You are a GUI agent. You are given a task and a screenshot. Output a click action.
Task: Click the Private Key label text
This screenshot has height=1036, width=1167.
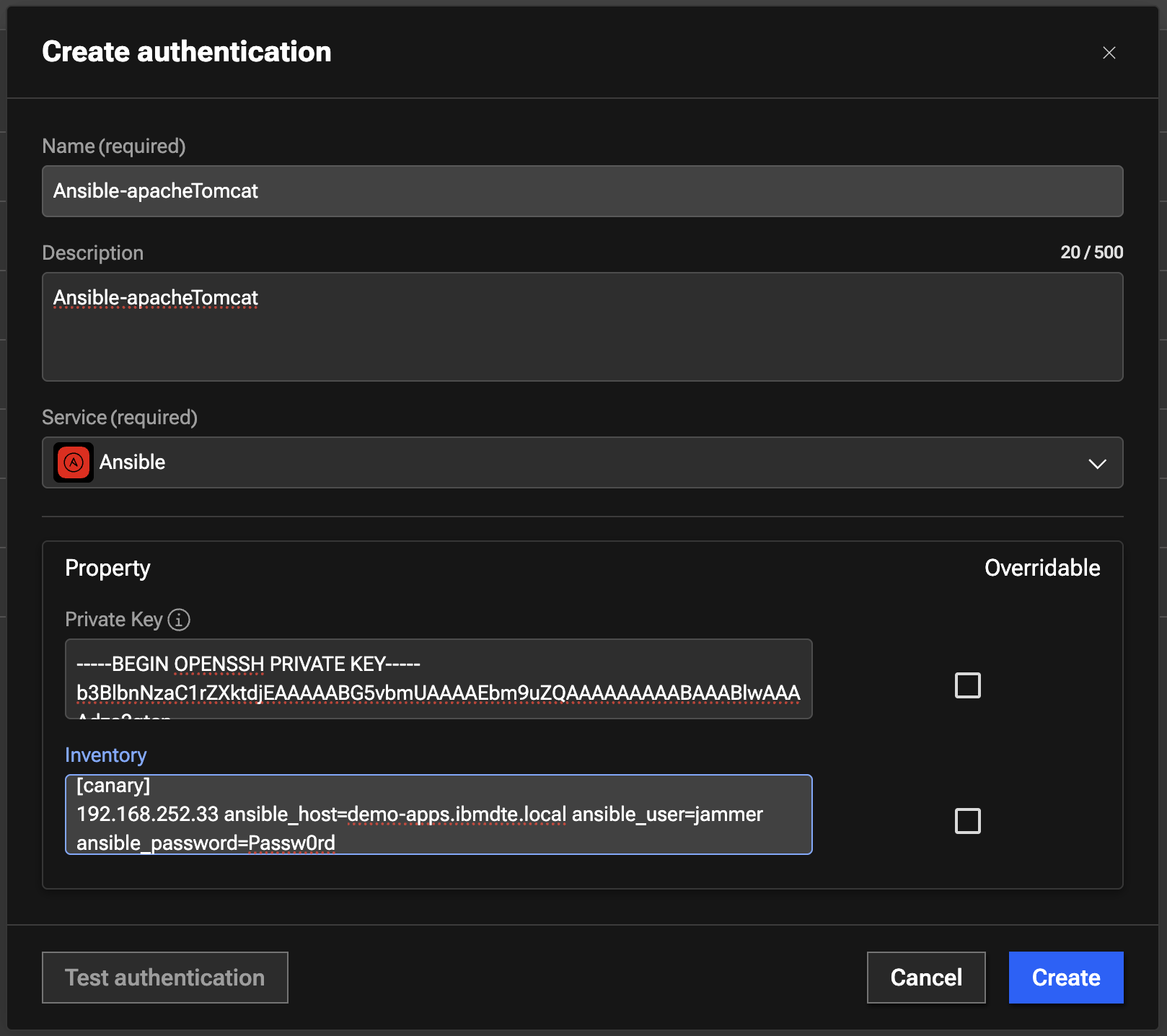(x=114, y=620)
